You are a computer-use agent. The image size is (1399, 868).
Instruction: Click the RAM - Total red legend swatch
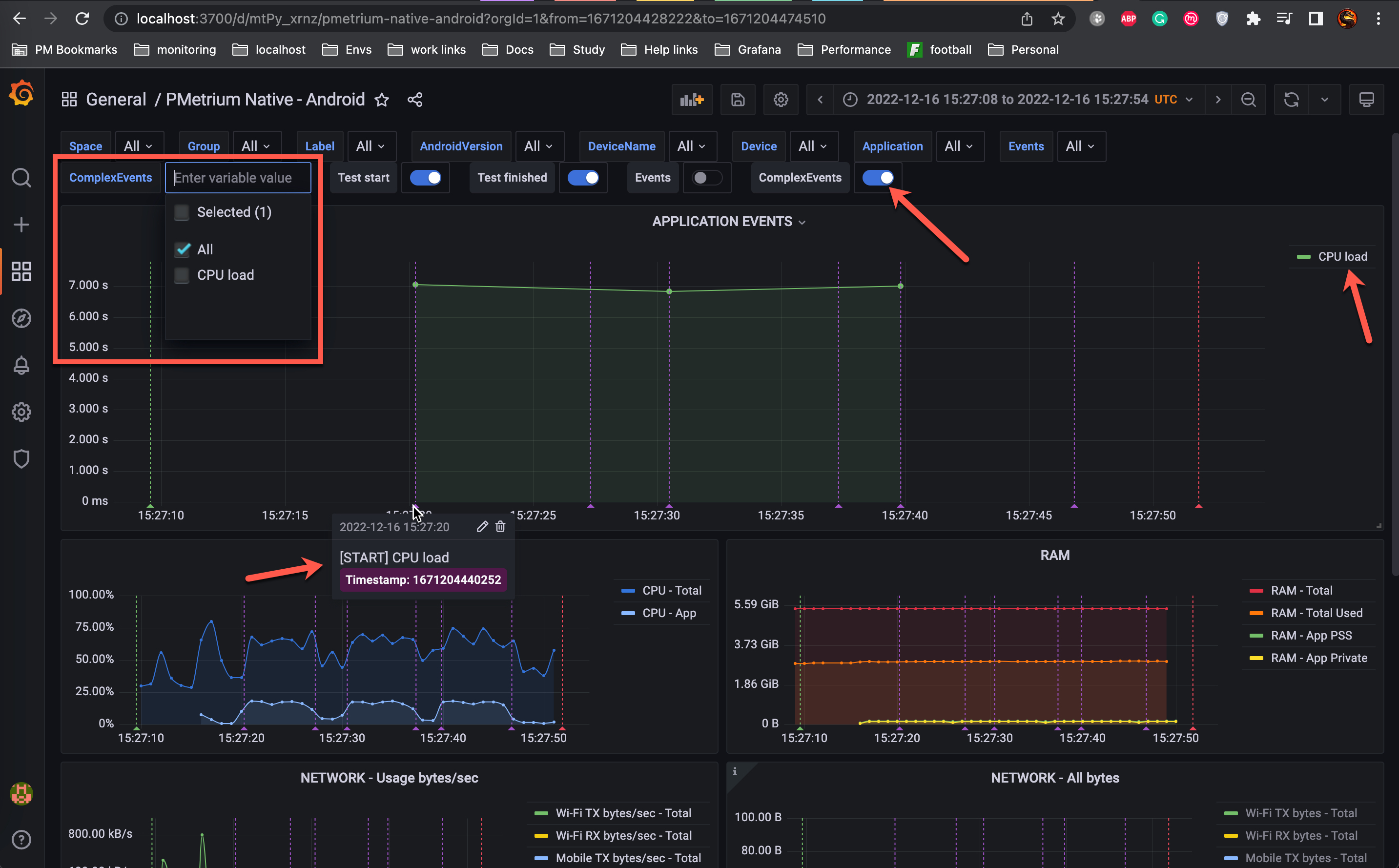click(x=1255, y=590)
